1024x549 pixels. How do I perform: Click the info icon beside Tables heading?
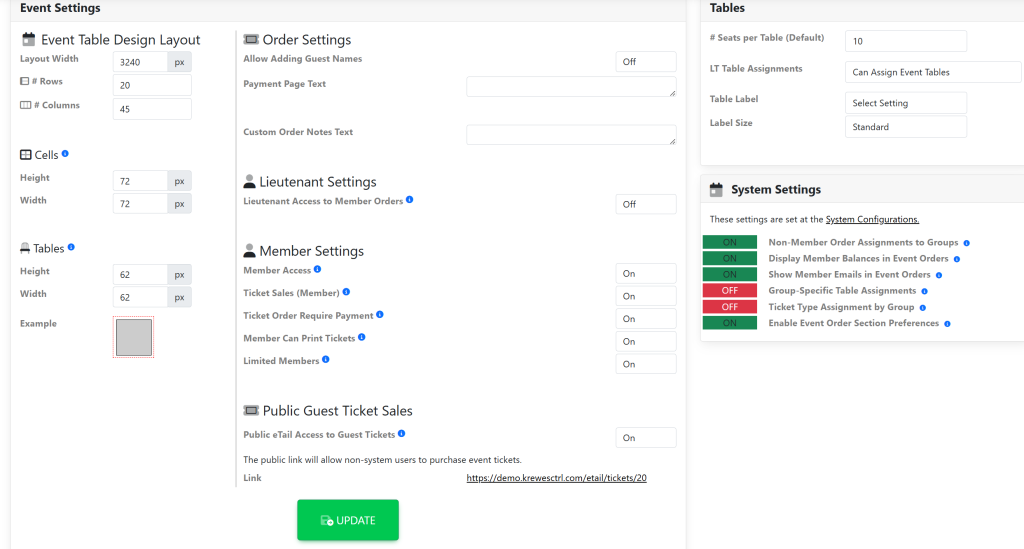pyautogui.click(x=71, y=247)
